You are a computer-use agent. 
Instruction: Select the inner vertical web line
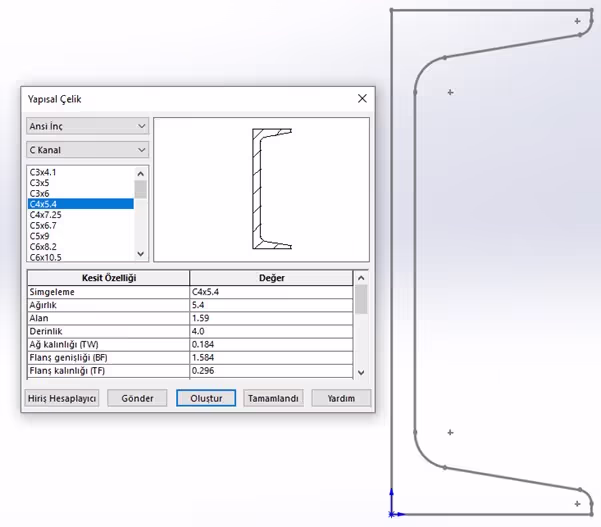(415, 262)
